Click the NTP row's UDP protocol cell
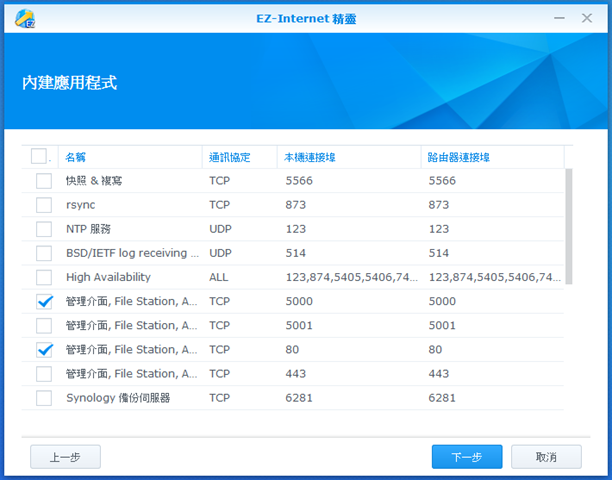The height and width of the screenshot is (480, 612). click(x=220, y=229)
